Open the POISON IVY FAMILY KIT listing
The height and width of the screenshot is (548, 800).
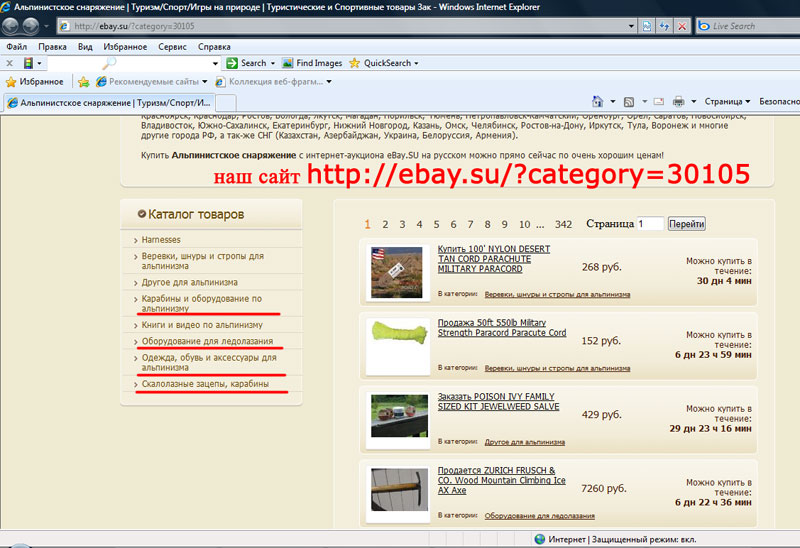click(x=498, y=402)
